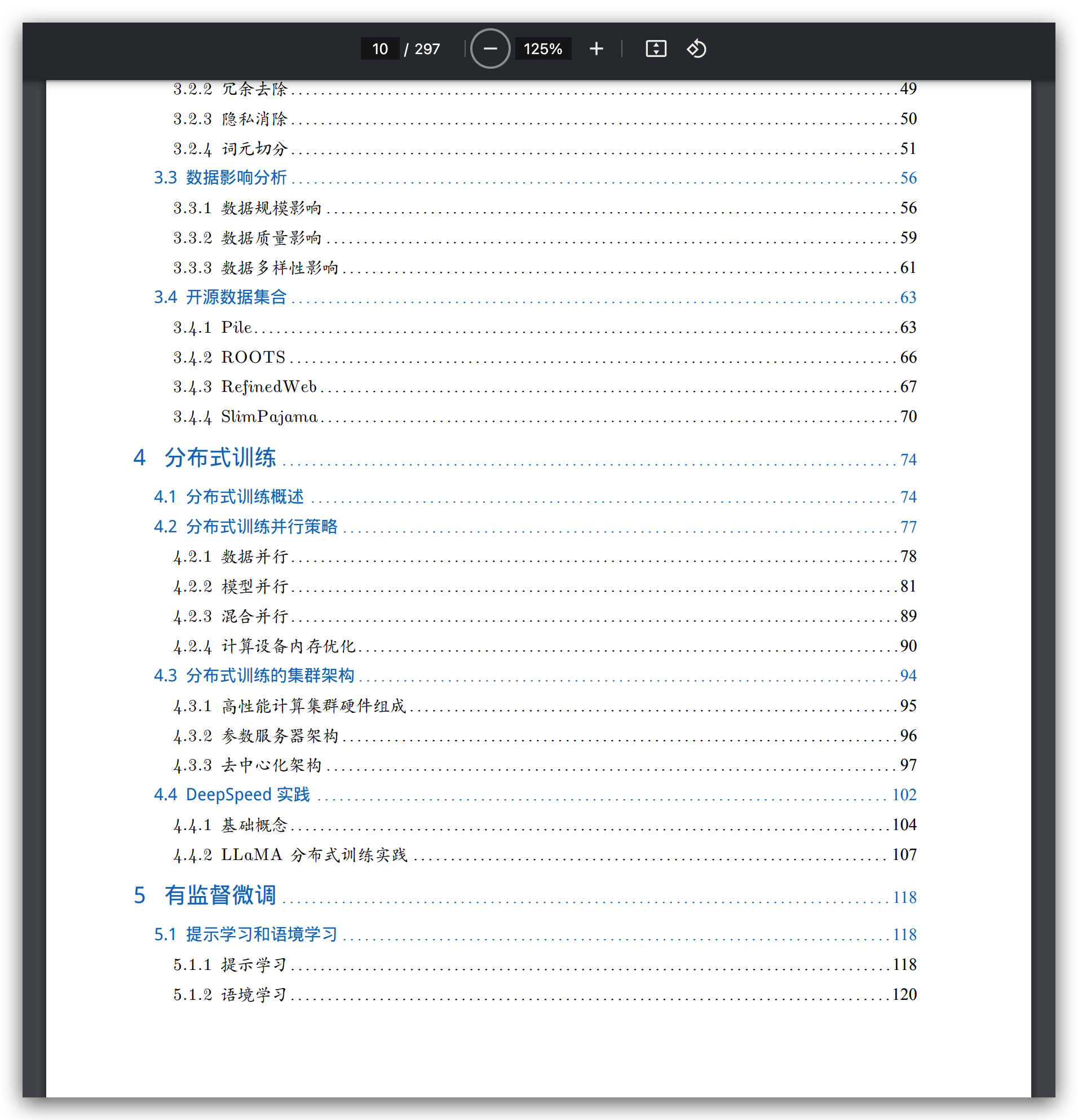The height and width of the screenshot is (1120, 1078).
Task: Open section 4.2 分布式训练并行策略
Action: tap(246, 526)
